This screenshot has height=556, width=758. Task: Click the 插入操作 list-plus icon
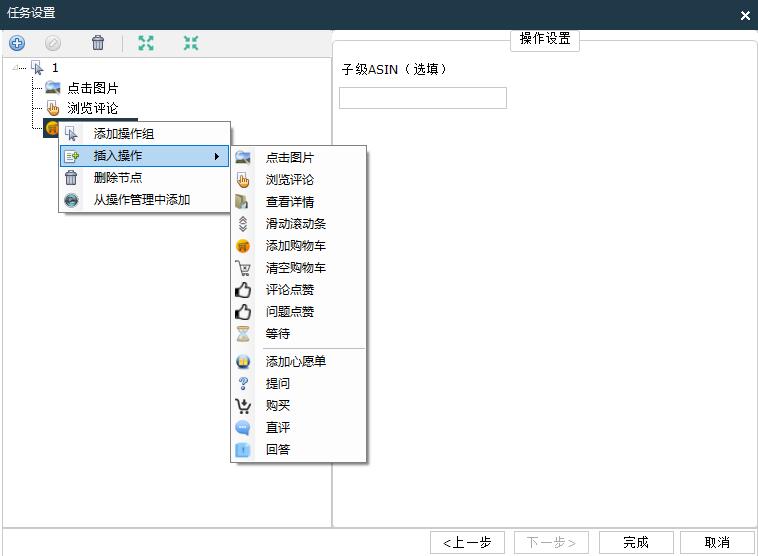[72, 156]
